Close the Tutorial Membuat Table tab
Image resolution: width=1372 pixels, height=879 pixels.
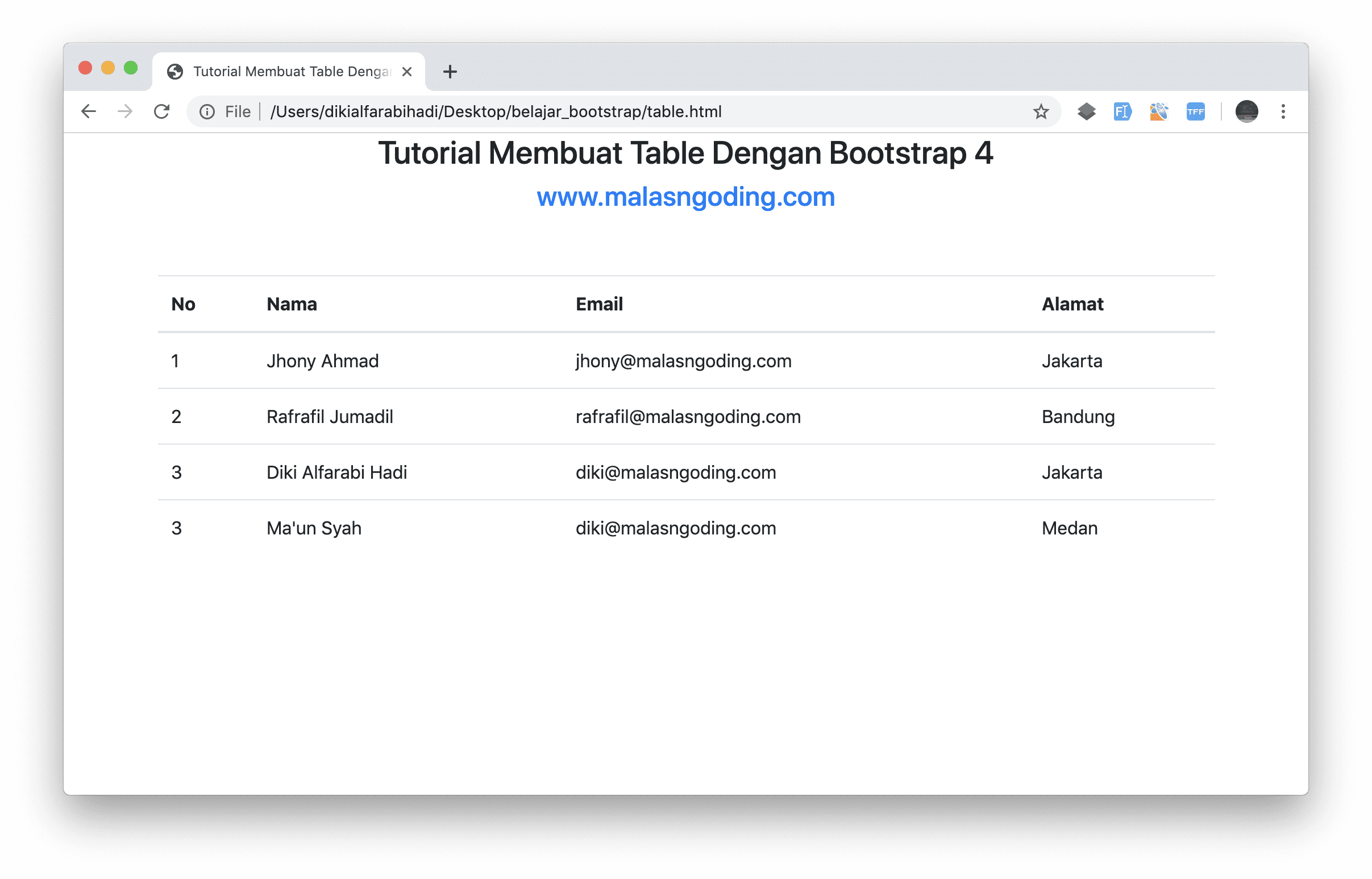407,71
